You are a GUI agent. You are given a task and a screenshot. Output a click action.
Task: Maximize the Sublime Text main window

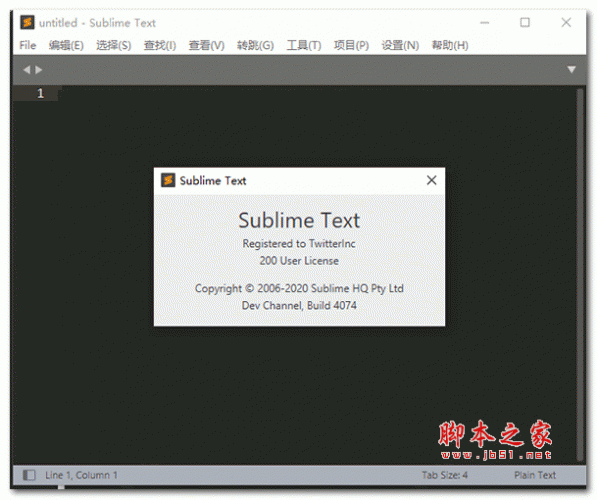click(525, 22)
